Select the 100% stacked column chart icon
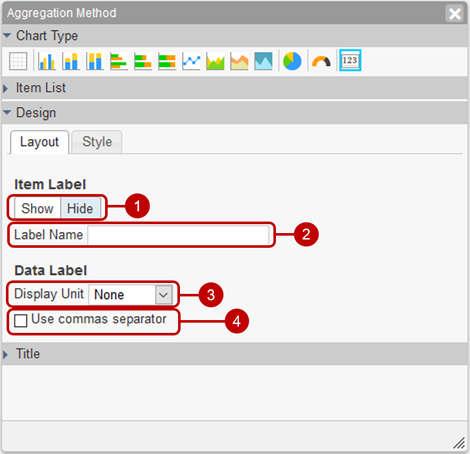This screenshot has width=470, height=454. click(95, 61)
